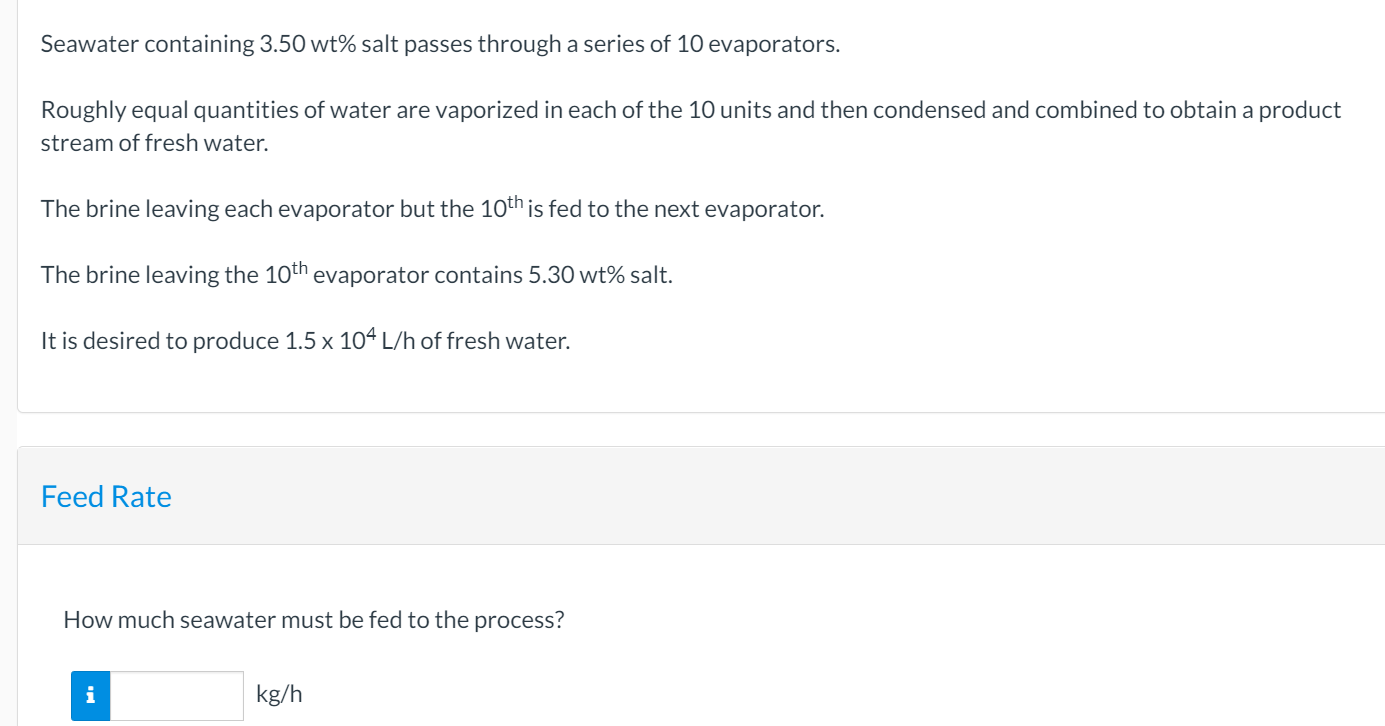Click the seawater feed answer input box
Image resolution: width=1385 pixels, height=726 pixels.
click(x=177, y=695)
